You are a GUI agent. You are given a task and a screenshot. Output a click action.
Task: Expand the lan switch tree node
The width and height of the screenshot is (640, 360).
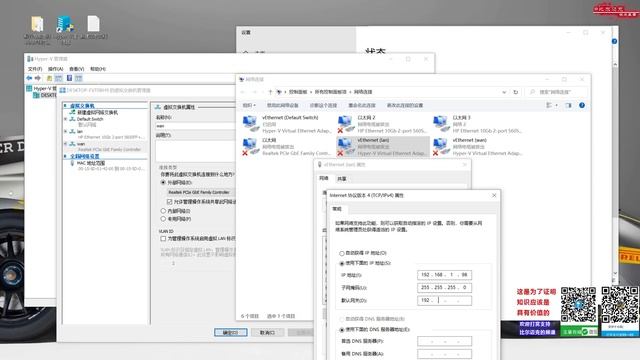coord(66,131)
